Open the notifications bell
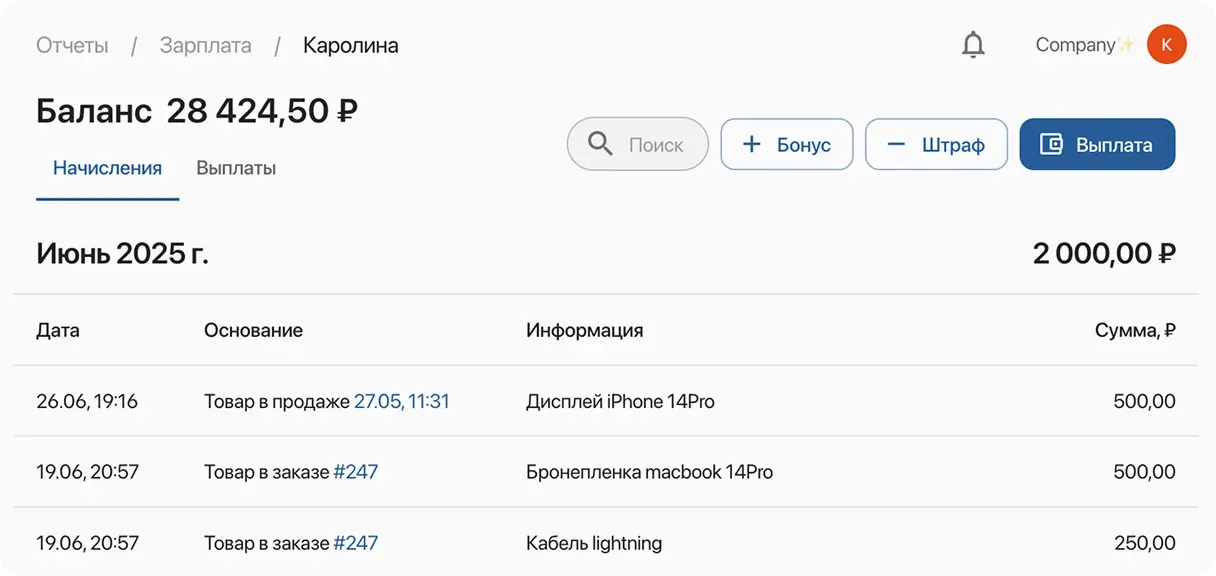 tap(972, 44)
